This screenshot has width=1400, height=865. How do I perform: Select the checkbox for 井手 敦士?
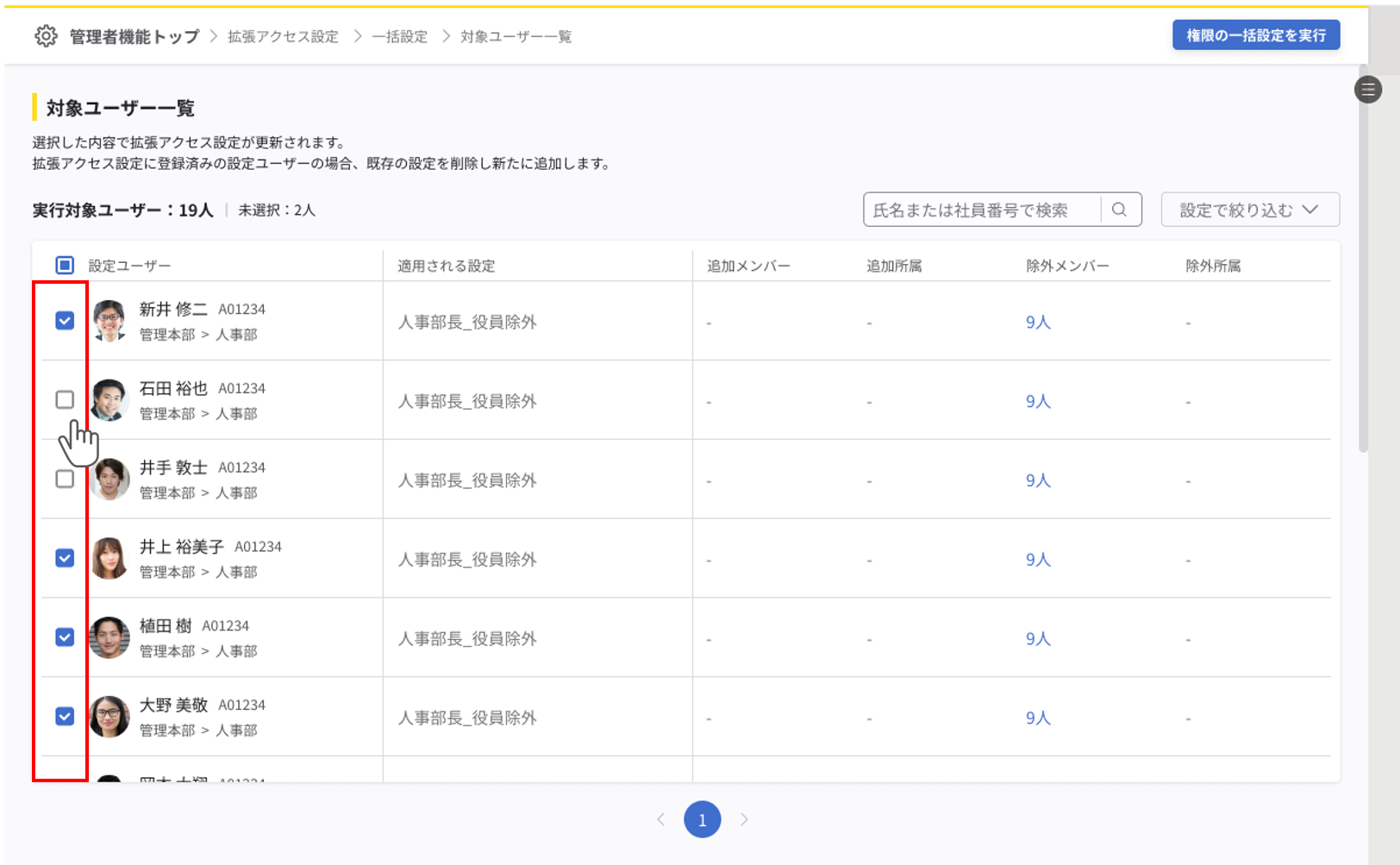65,479
